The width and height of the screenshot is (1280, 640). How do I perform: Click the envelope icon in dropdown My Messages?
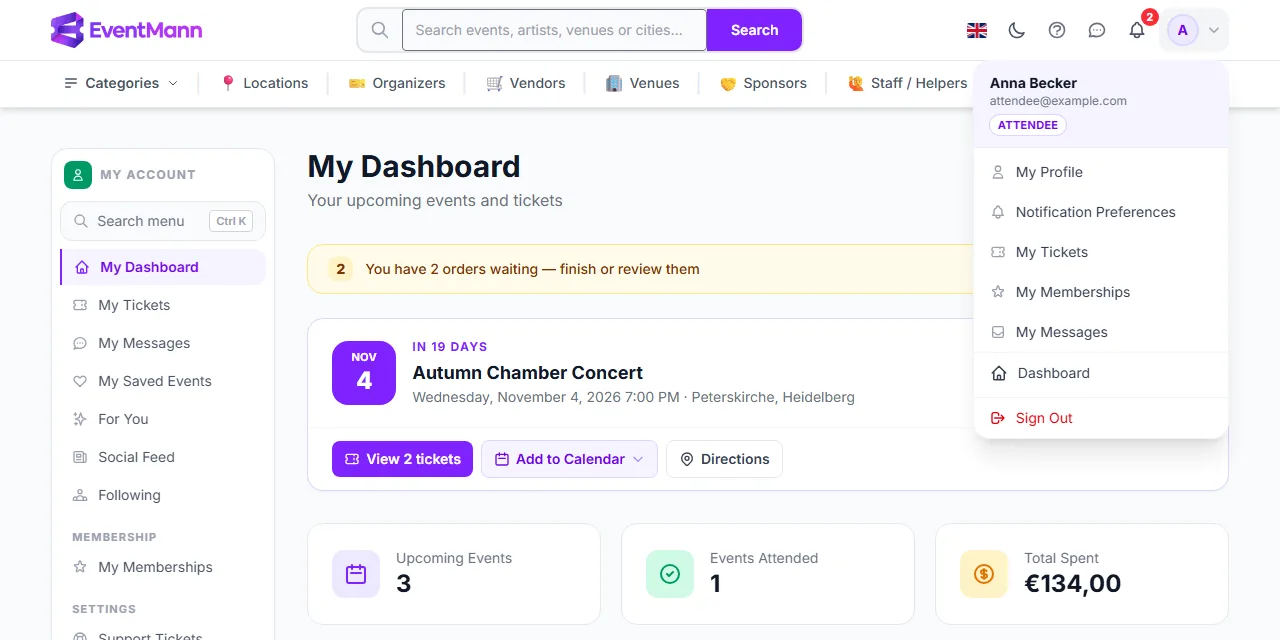click(x=997, y=332)
